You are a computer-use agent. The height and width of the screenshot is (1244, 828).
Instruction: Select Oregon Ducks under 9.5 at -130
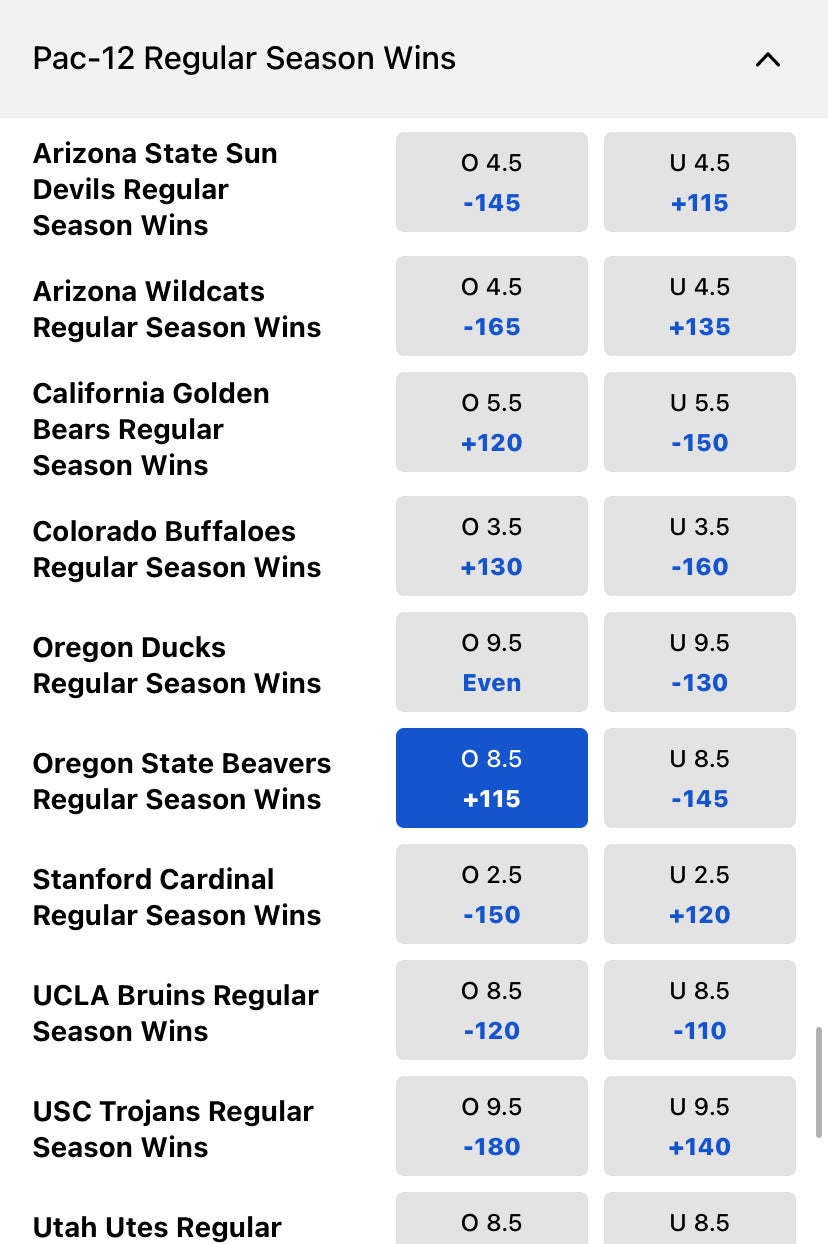699,662
